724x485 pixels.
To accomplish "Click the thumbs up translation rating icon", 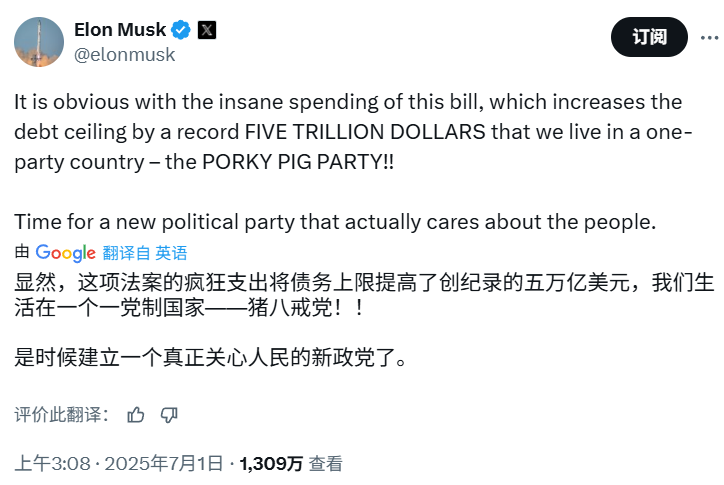I will [x=136, y=415].
